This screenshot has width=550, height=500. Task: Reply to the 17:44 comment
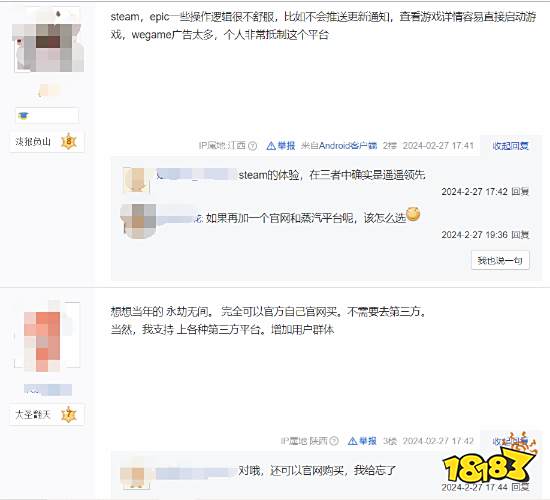(x=520, y=487)
